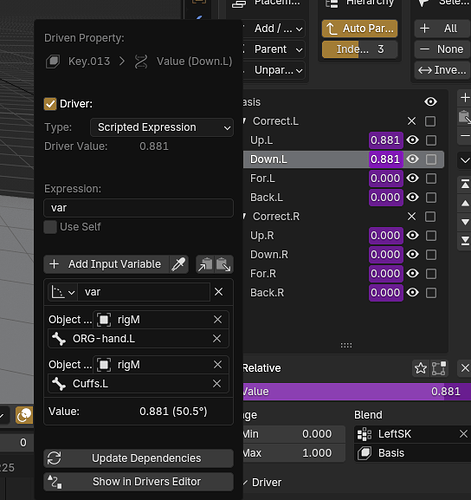Click the Basis relative key field
Image resolution: width=471 pixels, height=500 pixels.
tap(413, 453)
